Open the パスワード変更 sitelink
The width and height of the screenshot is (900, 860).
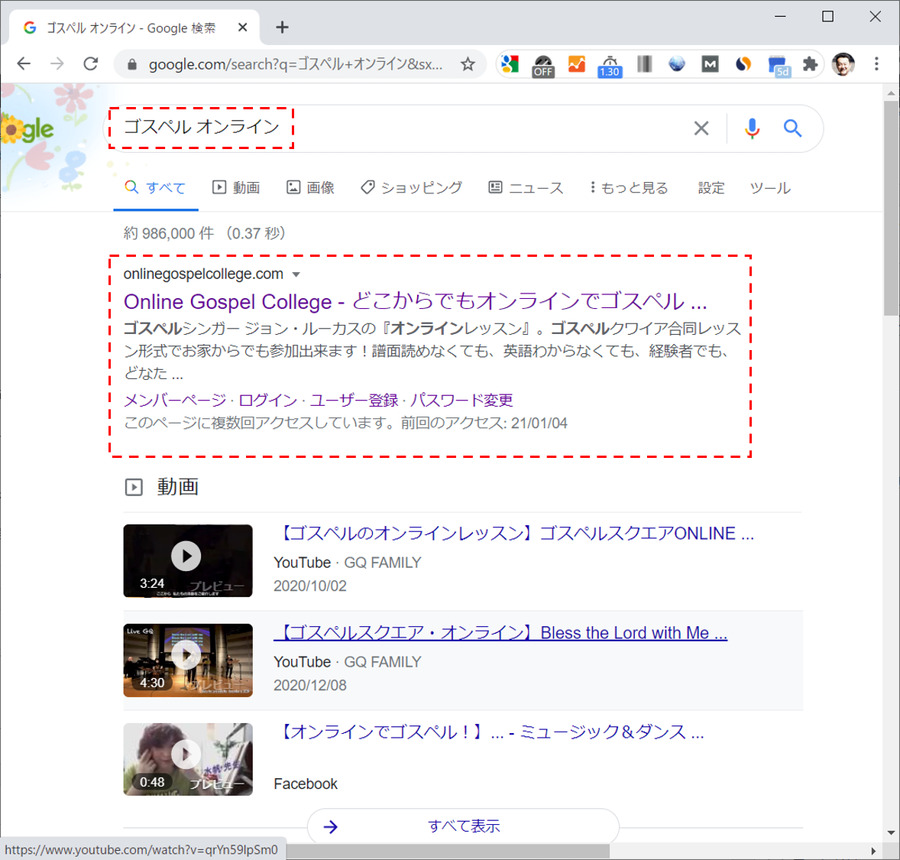[x=461, y=400]
